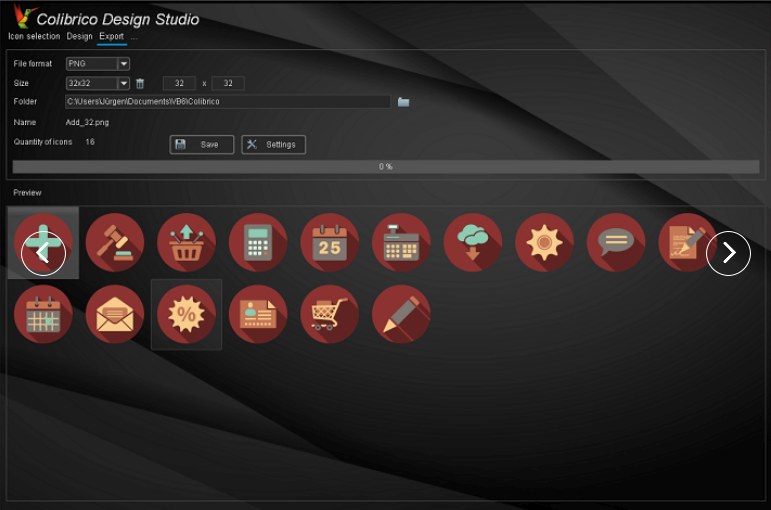Choose the calendar 25 icon preview
This screenshot has width=771, height=510.
pos(330,242)
